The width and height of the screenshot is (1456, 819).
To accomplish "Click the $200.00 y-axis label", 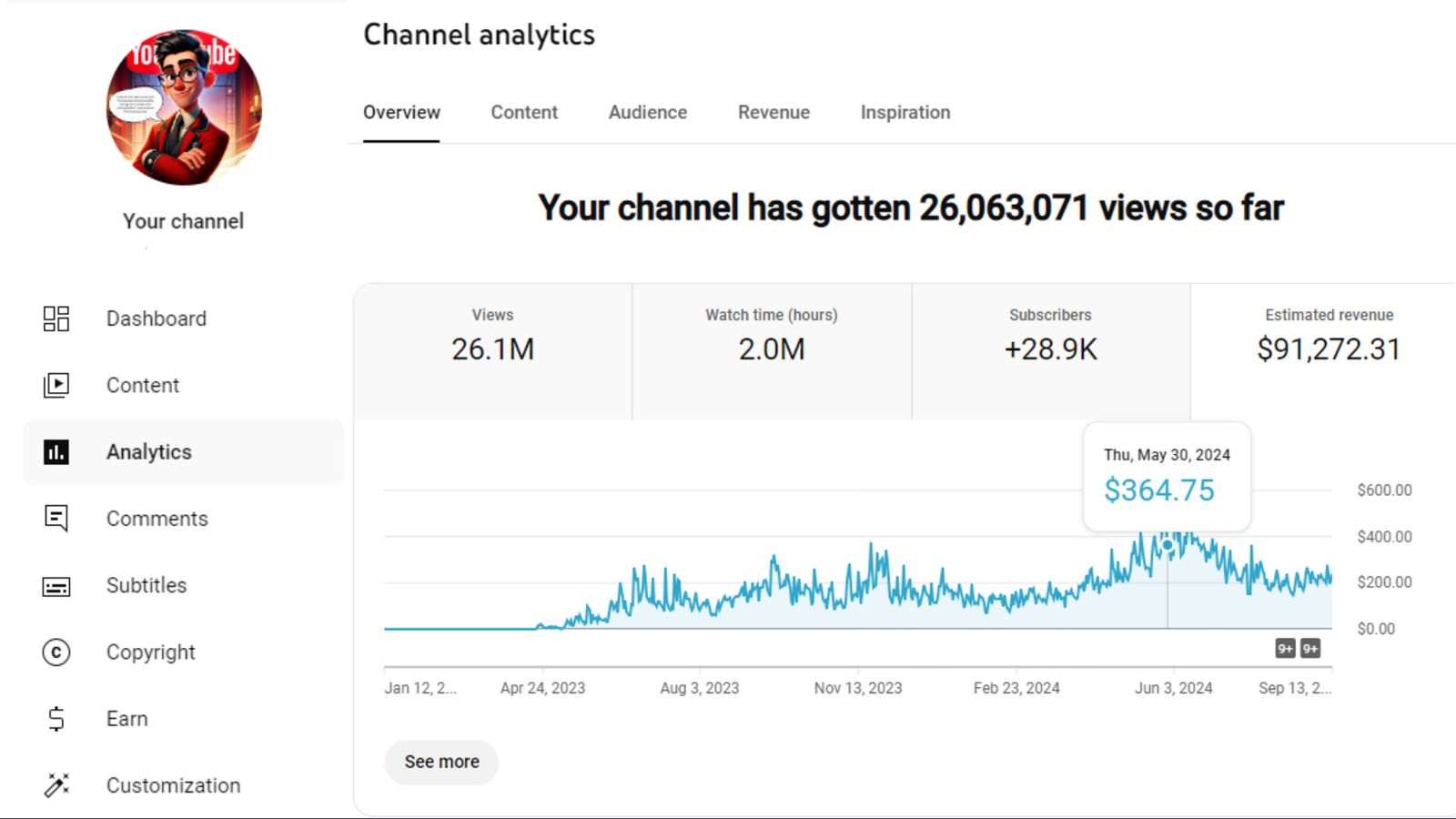I will pos(1385,581).
